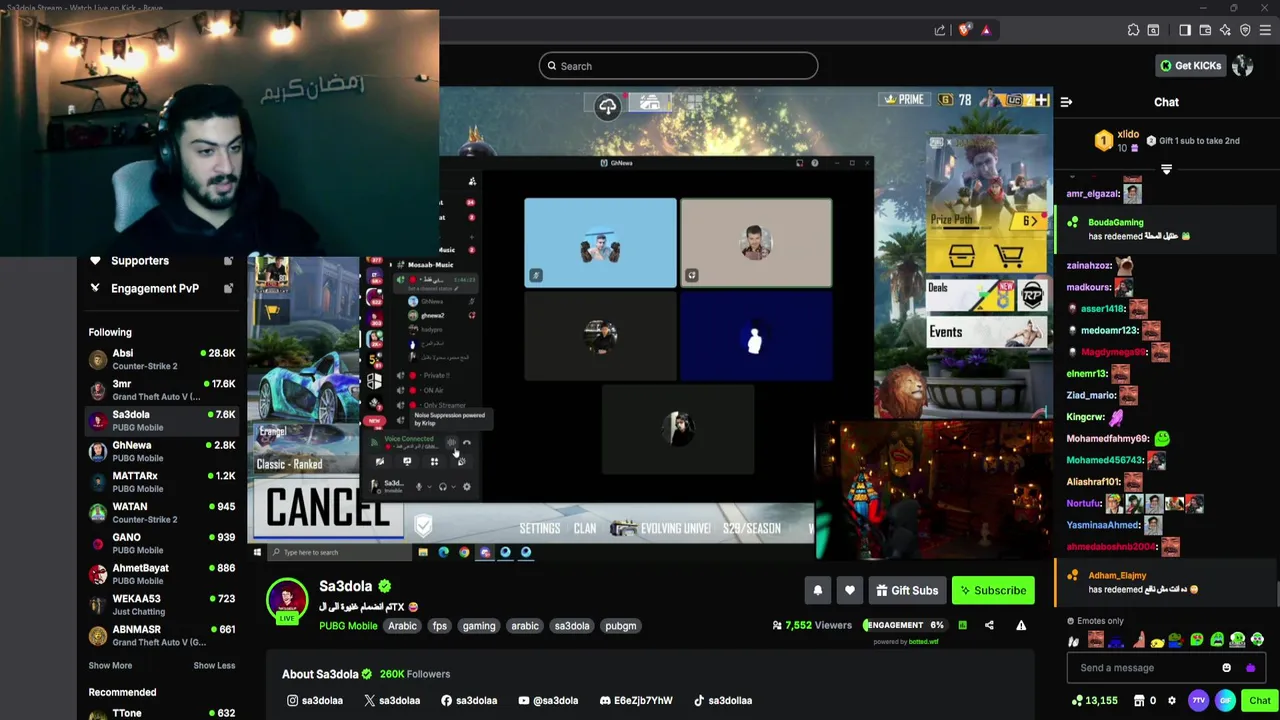Open chat settings gear icon
Viewport: 1280px width, 720px height.
pos(1172,701)
